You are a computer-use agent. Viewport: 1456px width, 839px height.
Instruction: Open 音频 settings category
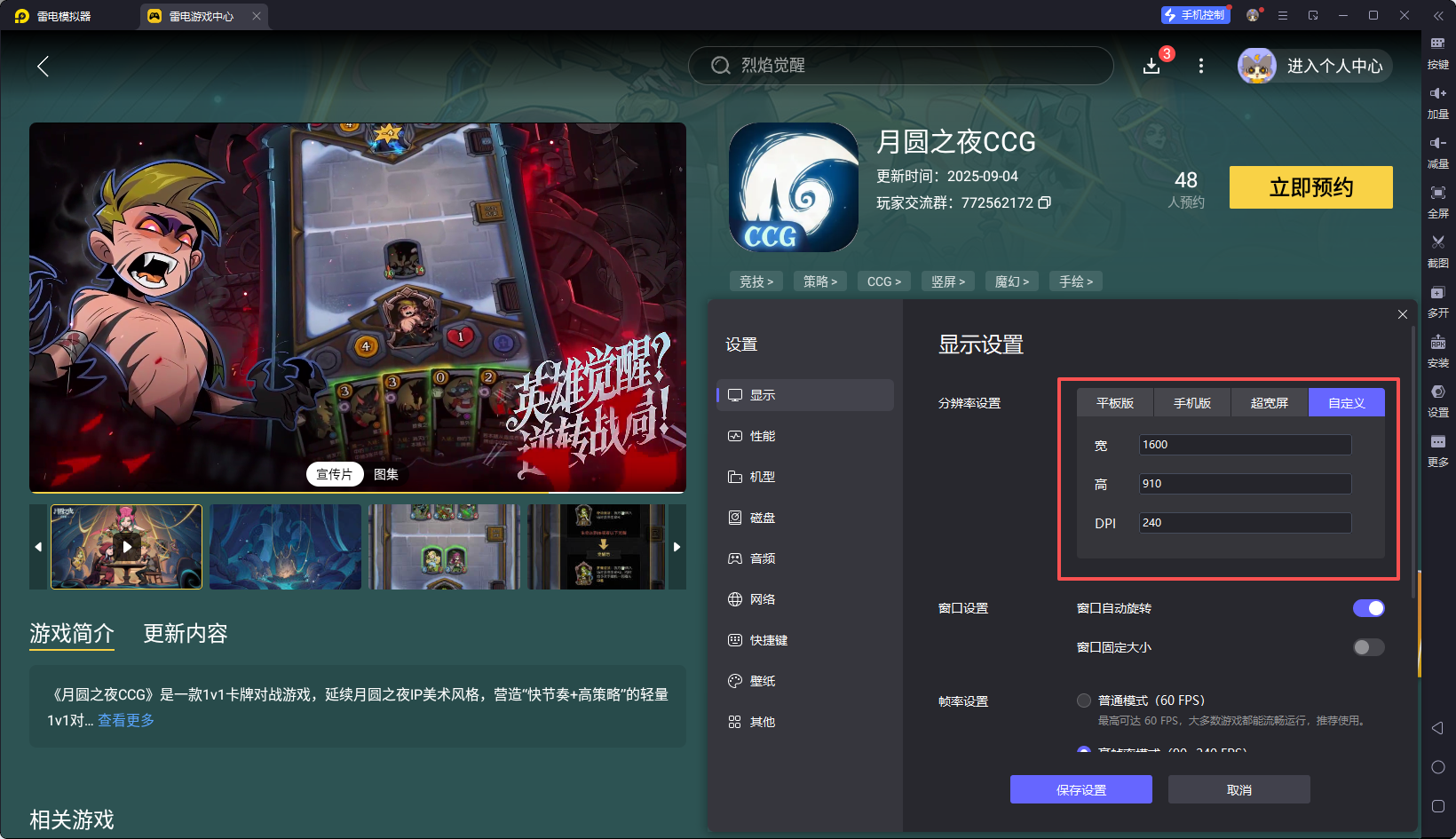(x=805, y=558)
